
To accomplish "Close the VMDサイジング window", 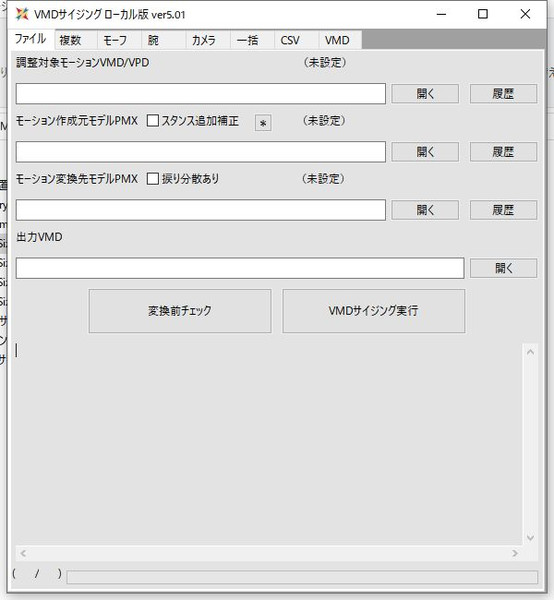I will pyautogui.click(x=525, y=15).
